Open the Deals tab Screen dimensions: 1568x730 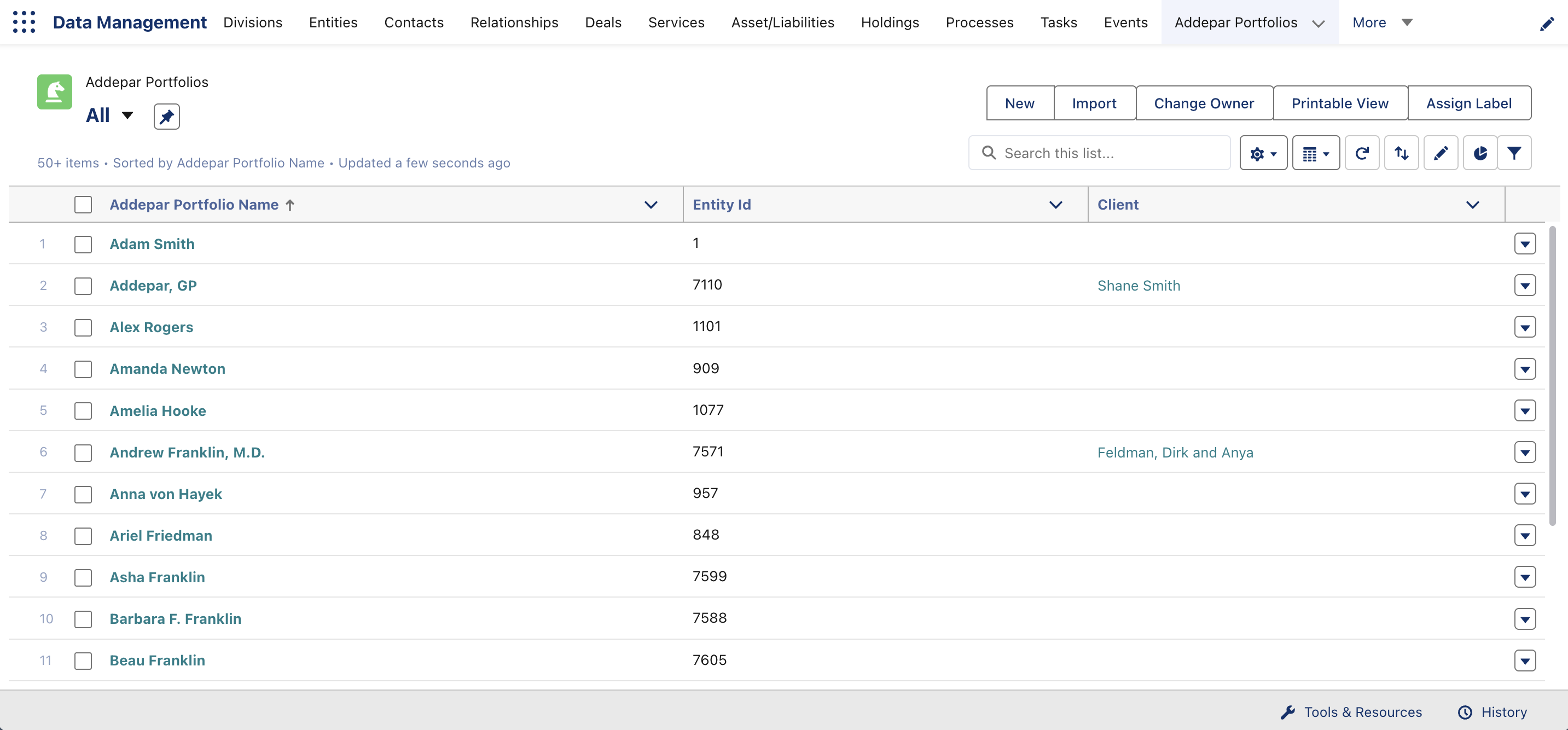click(603, 22)
